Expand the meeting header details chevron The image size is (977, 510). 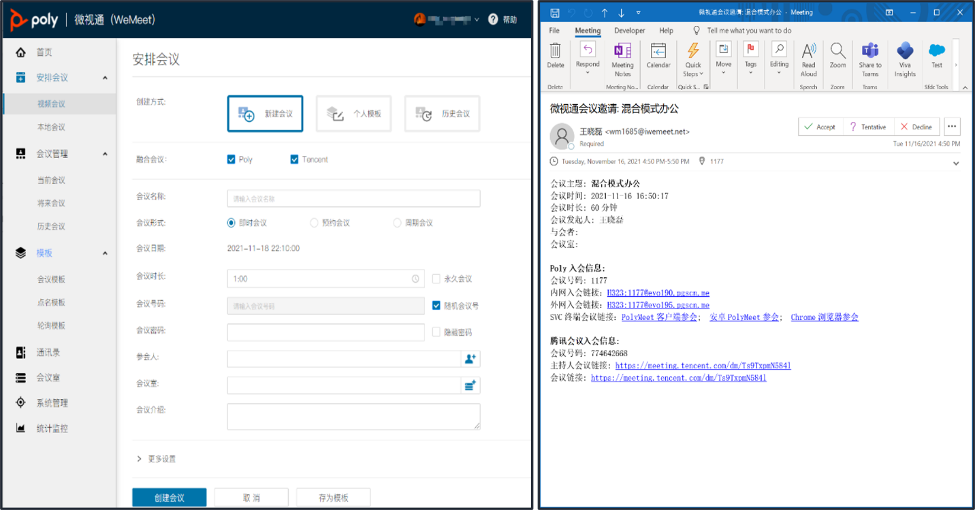click(956, 164)
